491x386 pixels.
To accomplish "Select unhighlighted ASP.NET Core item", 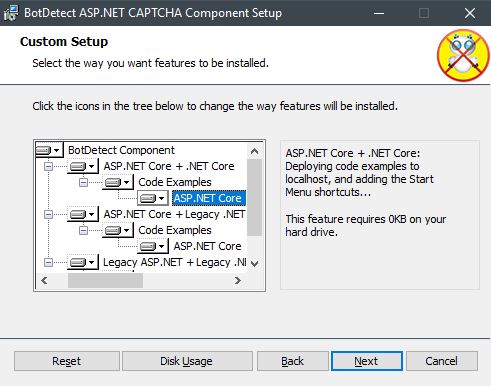I will click(x=207, y=246).
